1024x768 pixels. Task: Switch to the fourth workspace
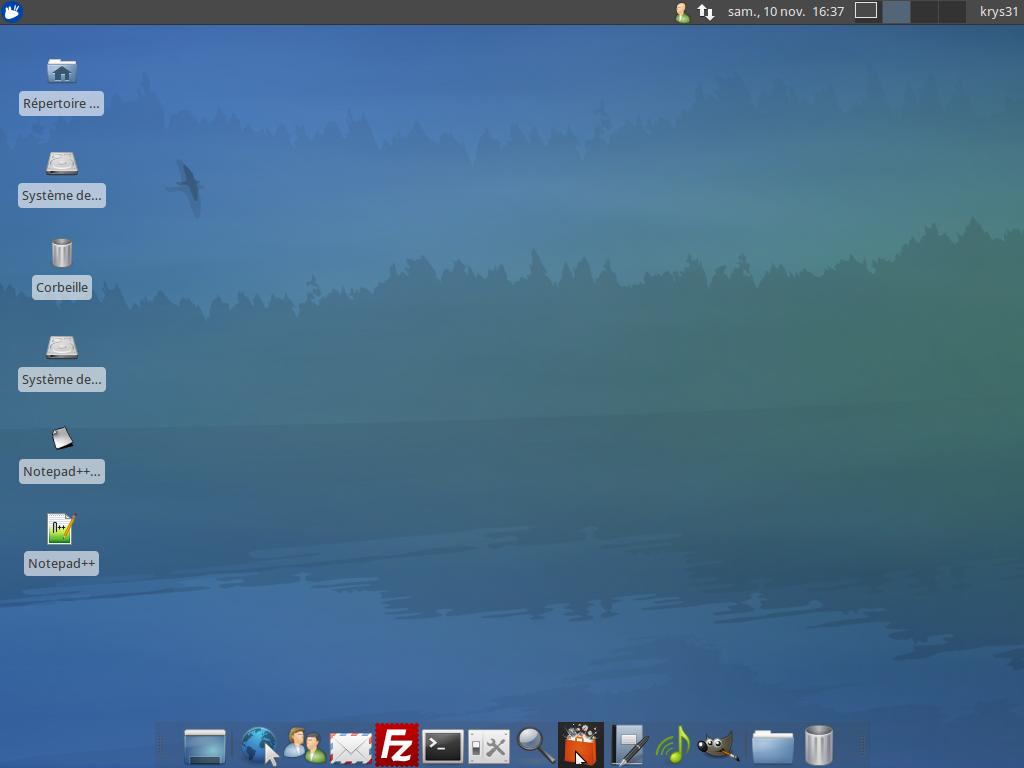pyautogui.click(x=952, y=12)
